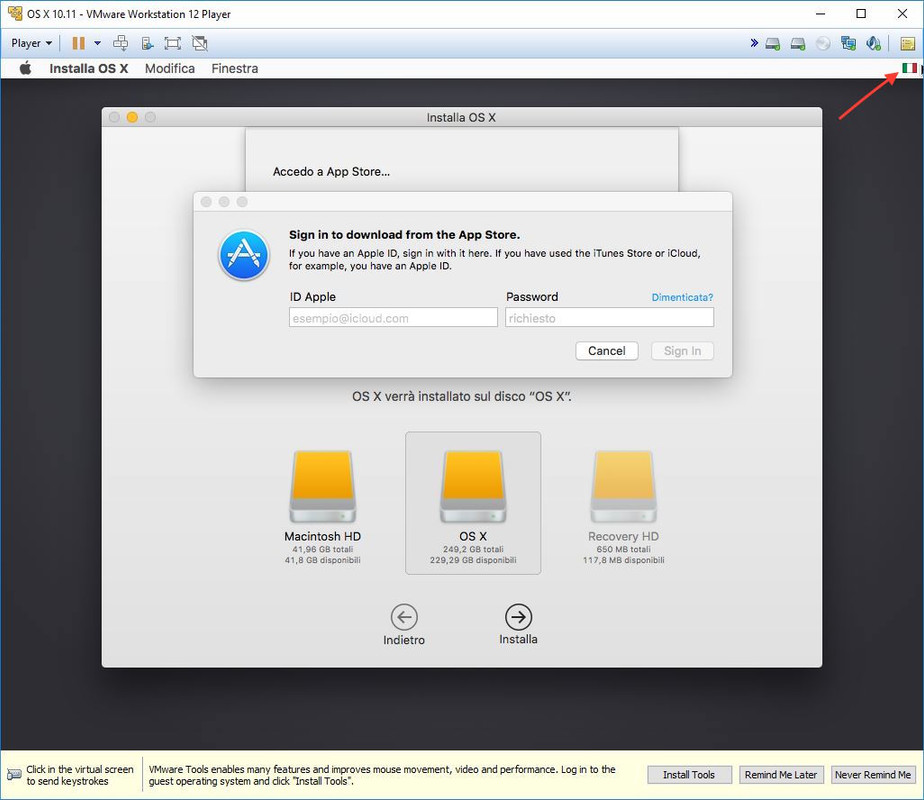
Task: Click the yellow minimize button of Installa OS X window
Action: coord(132,117)
